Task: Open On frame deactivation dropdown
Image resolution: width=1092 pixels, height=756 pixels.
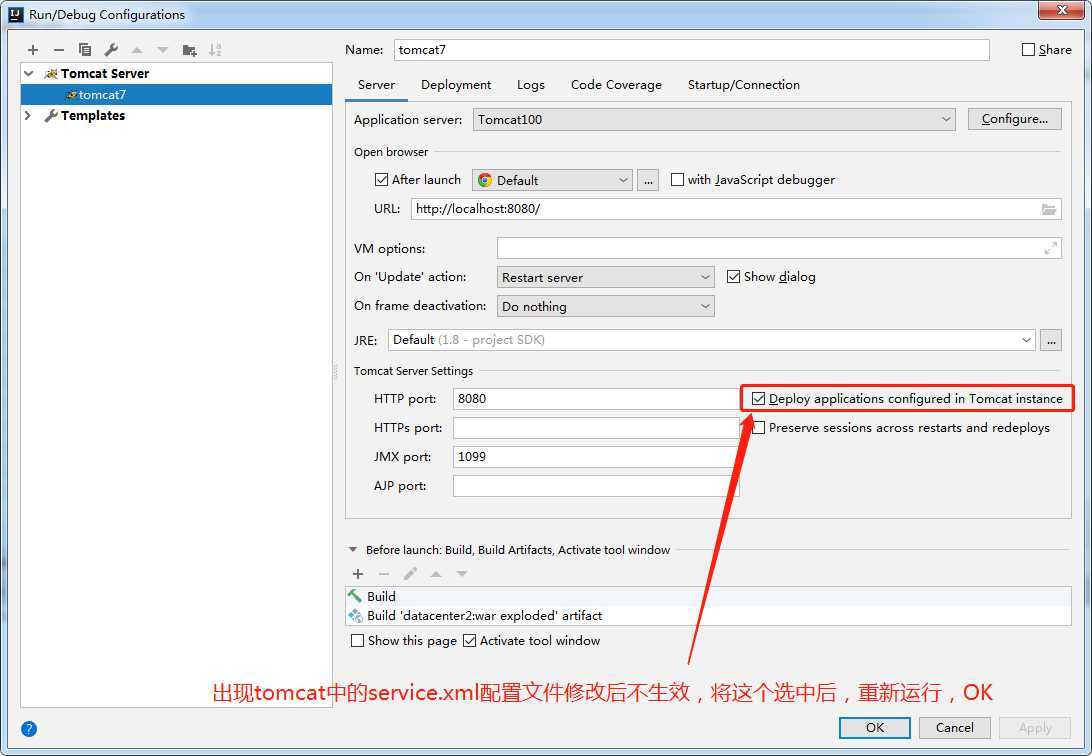Action: (x=605, y=306)
